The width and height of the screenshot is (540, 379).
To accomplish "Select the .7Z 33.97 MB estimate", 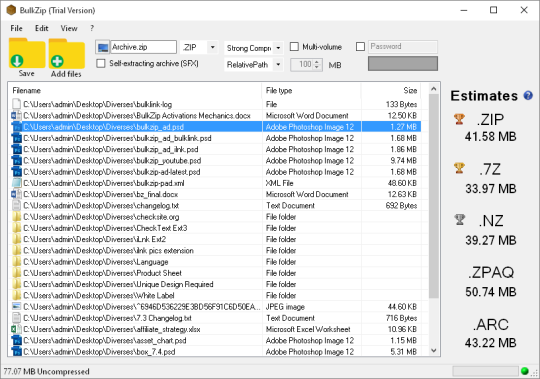I will click(490, 178).
